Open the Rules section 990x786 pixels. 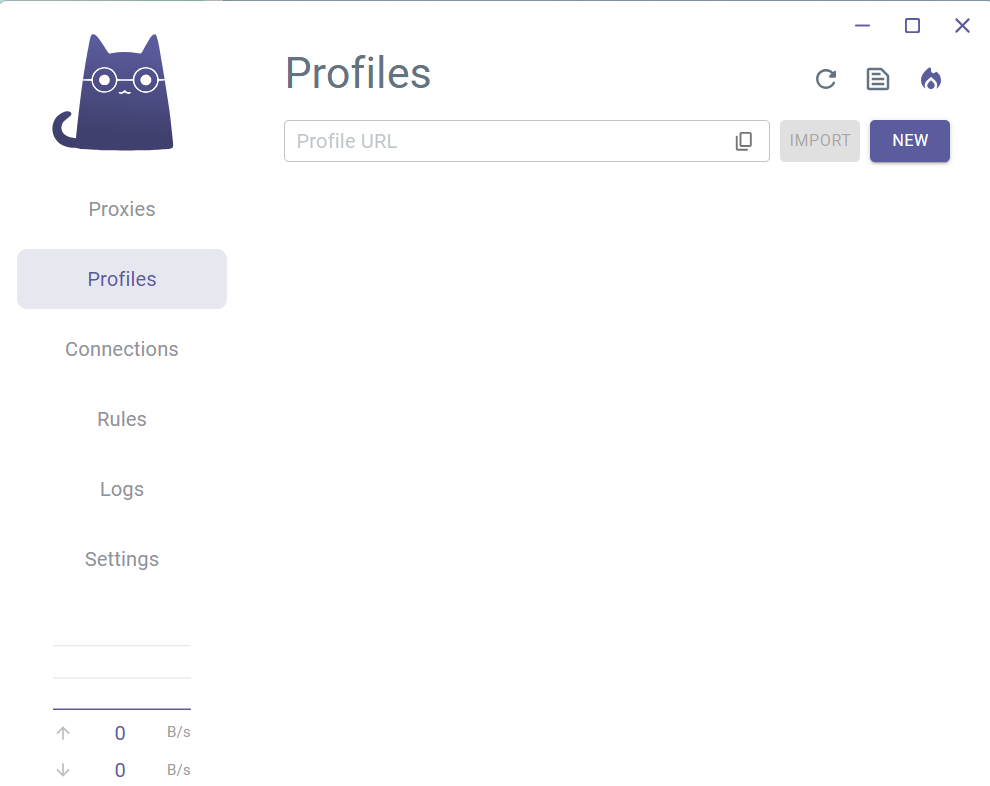pos(122,419)
